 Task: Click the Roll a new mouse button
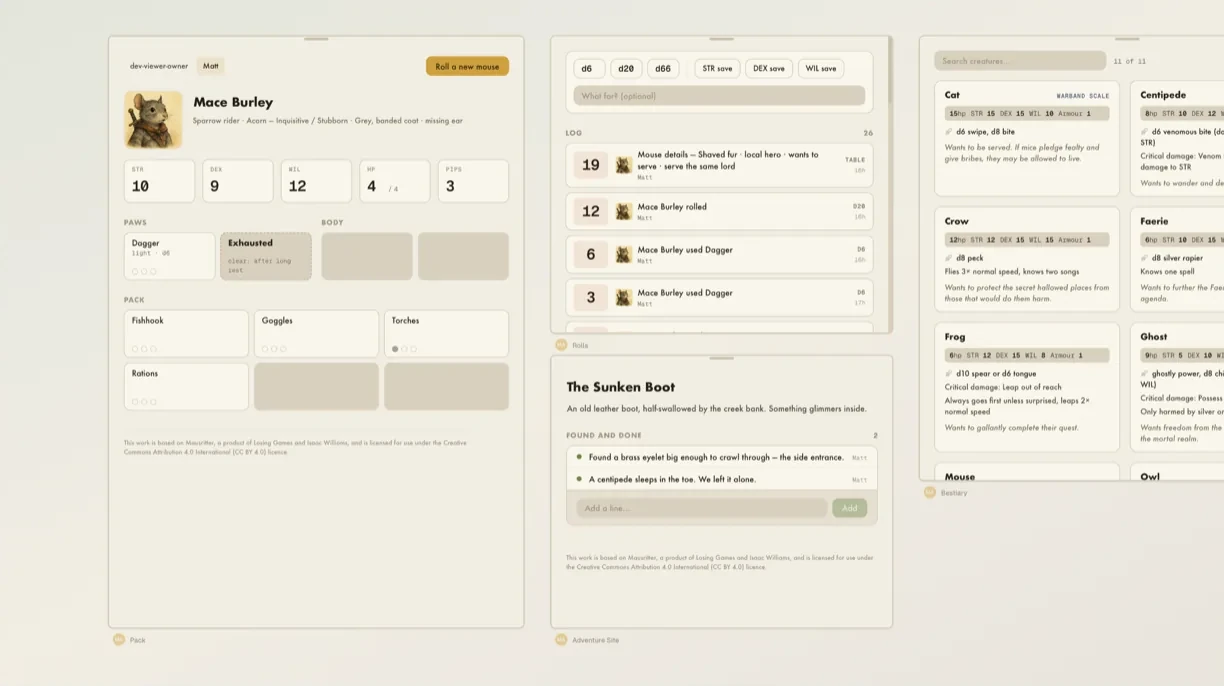coord(467,67)
